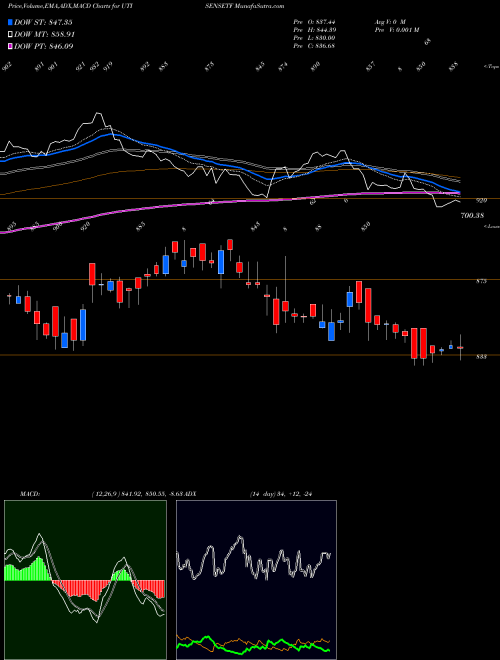Click the 833 price level label
This screenshot has height=660, width=500.
click(x=481, y=357)
